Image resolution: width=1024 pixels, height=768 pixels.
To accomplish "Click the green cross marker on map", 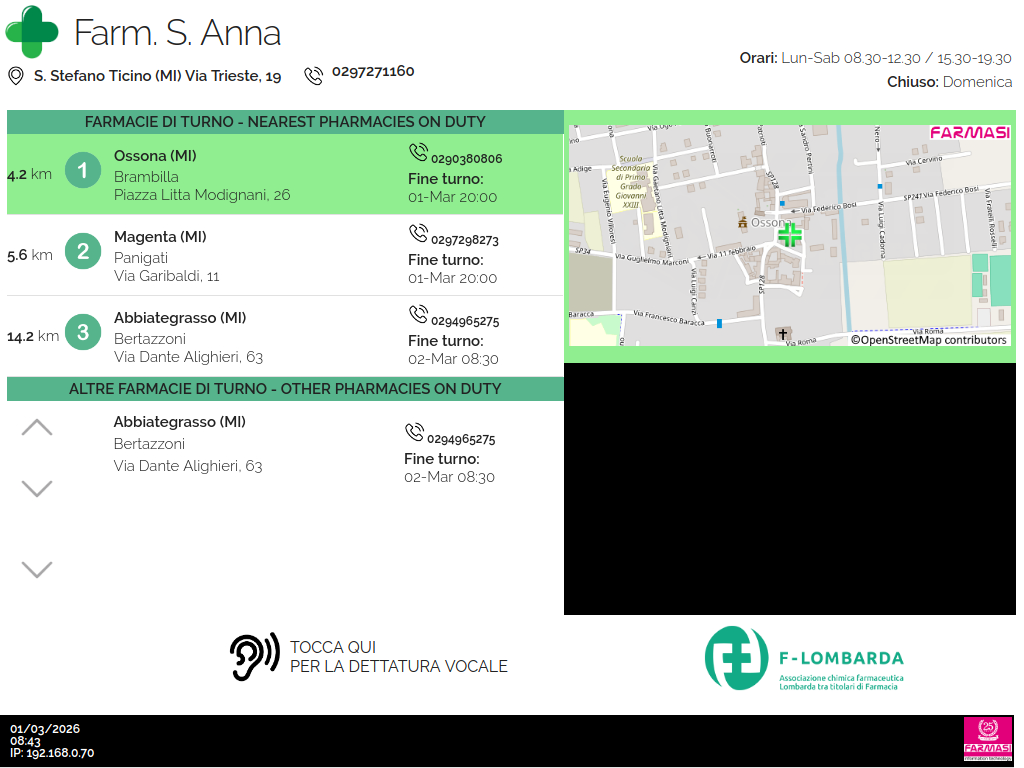I will coord(790,235).
